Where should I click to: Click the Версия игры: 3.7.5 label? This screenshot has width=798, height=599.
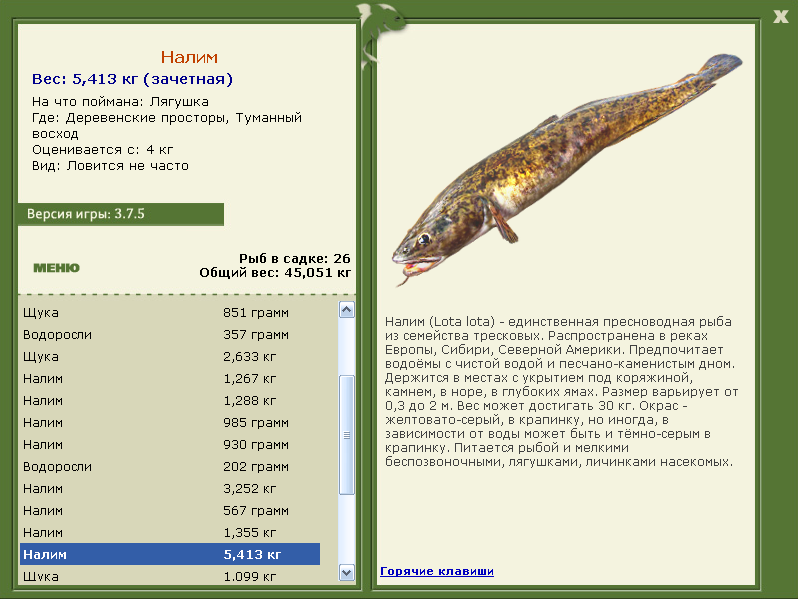click(121, 214)
